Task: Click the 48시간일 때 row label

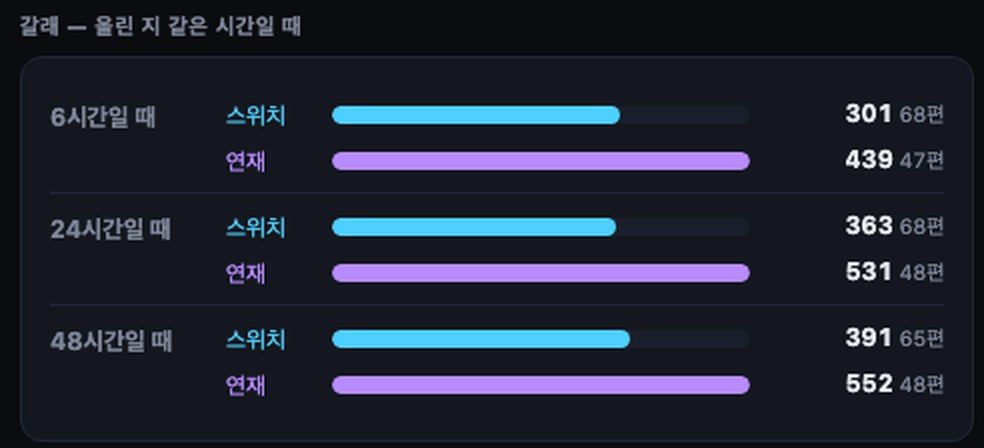Action: [111, 342]
